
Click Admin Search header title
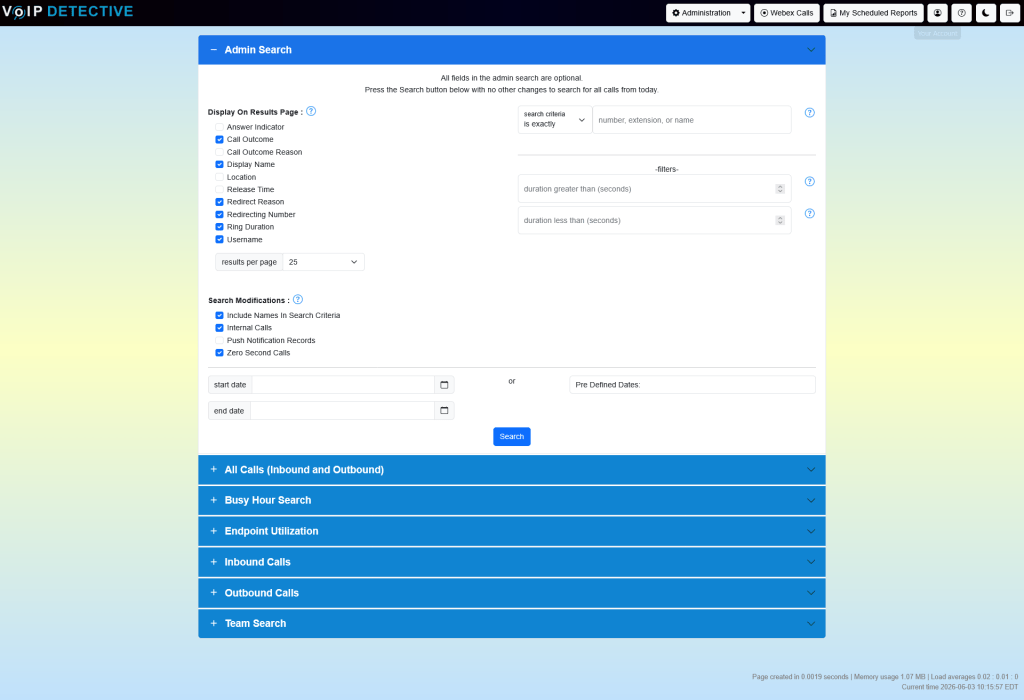click(258, 50)
